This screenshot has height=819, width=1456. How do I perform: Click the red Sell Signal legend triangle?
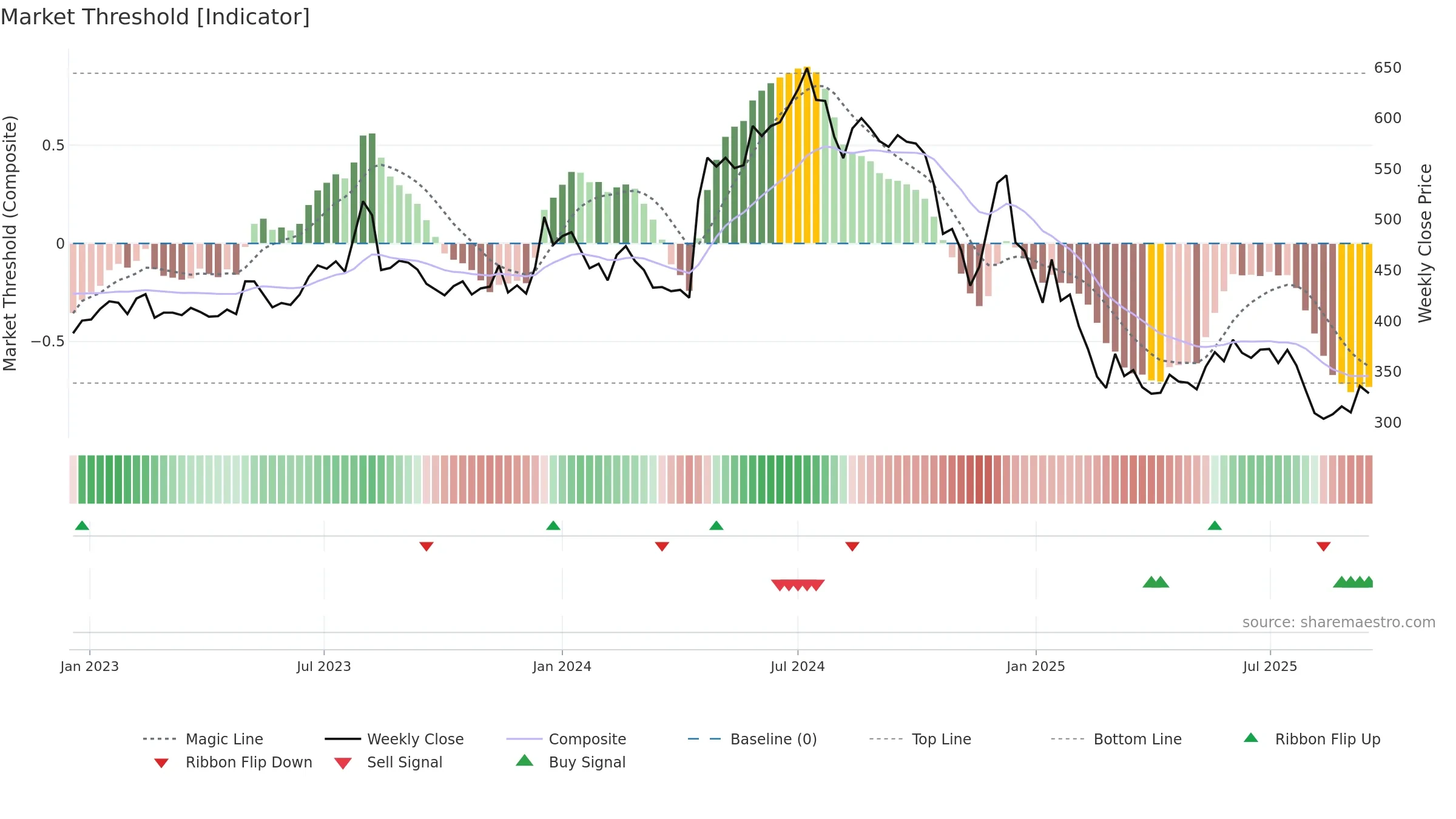(343, 763)
